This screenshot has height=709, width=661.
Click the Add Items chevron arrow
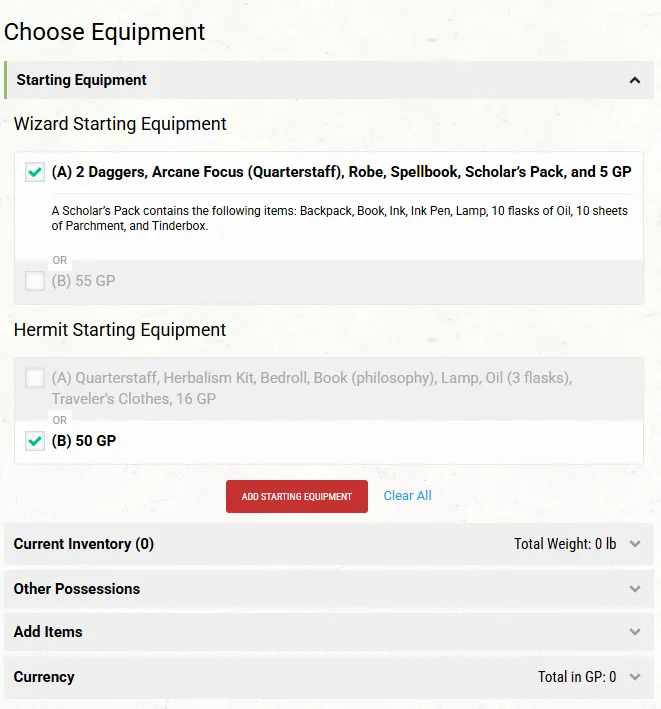[634, 632]
